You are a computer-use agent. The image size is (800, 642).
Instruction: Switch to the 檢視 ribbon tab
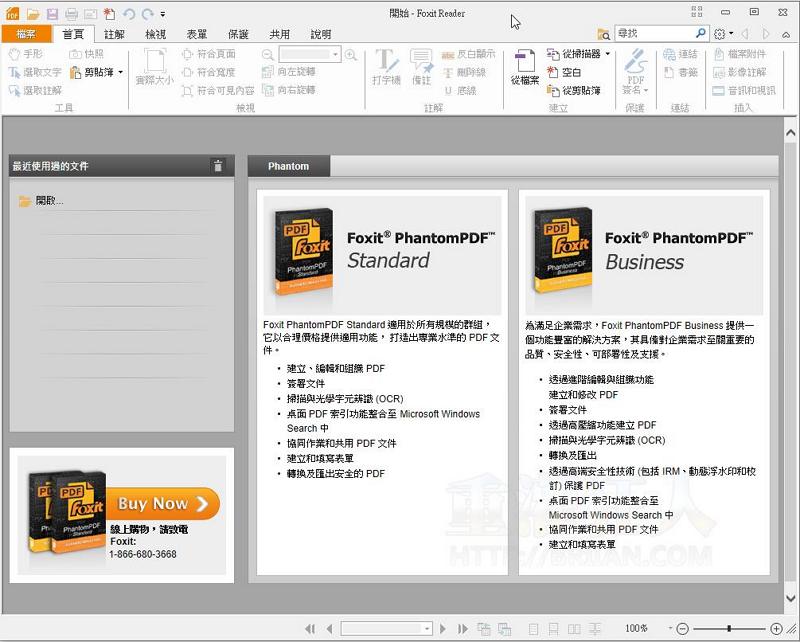pyautogui.click(x=155, y=34)
